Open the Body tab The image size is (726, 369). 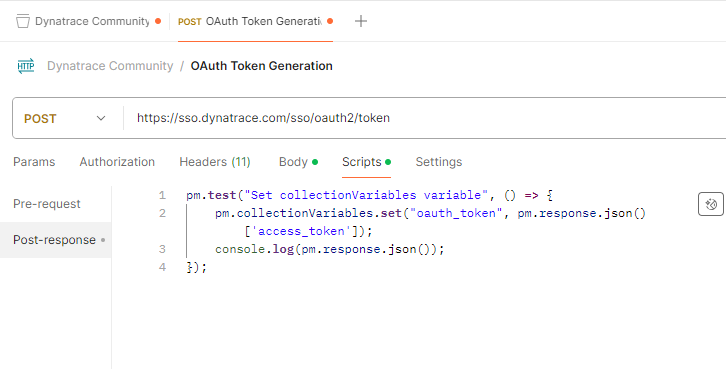tap(298, 162)
